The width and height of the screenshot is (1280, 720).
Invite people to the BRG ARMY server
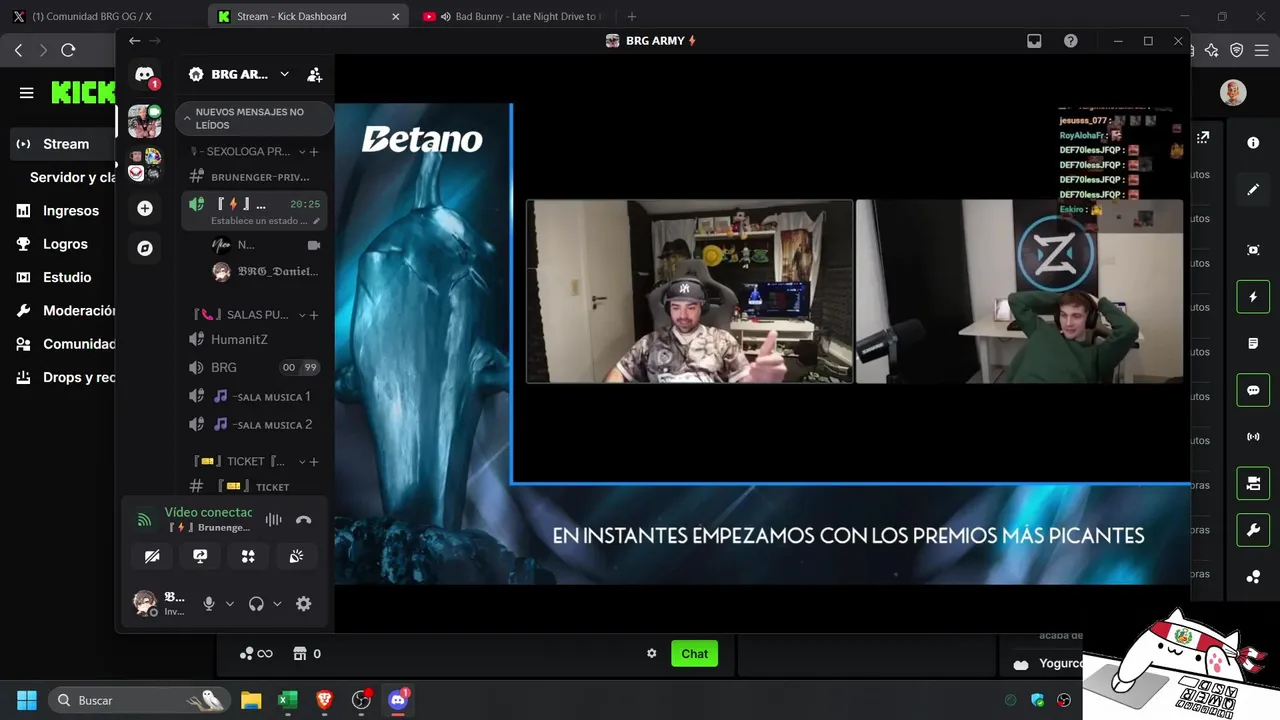[314, 74]
